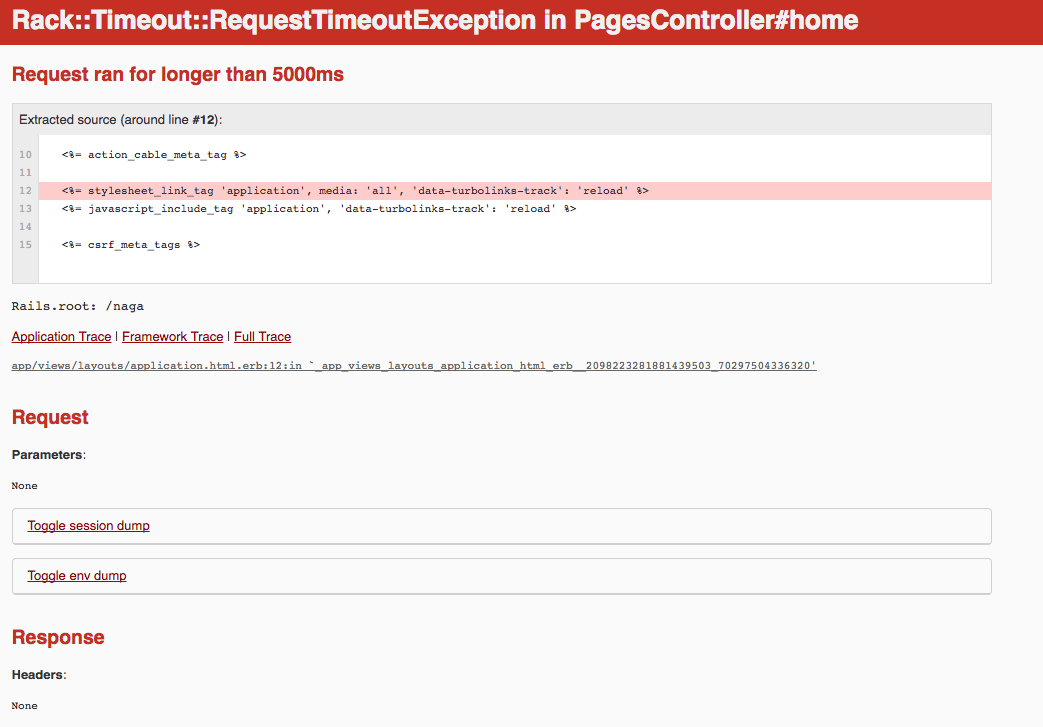Click the Request section heading
Image resolution: width=1043 pixels, height=727 pixels.
[x=50, y=418]
